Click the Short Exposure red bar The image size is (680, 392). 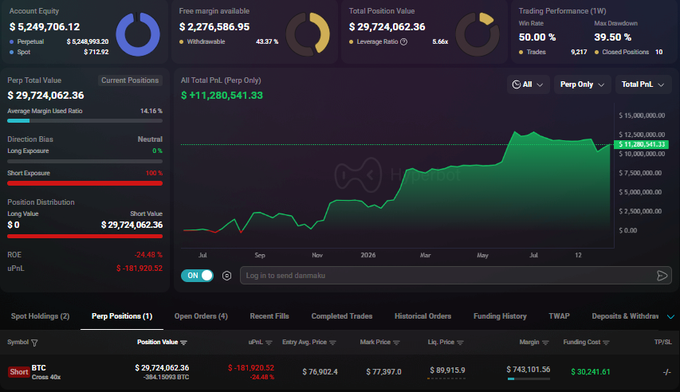[x=85, y=183]
